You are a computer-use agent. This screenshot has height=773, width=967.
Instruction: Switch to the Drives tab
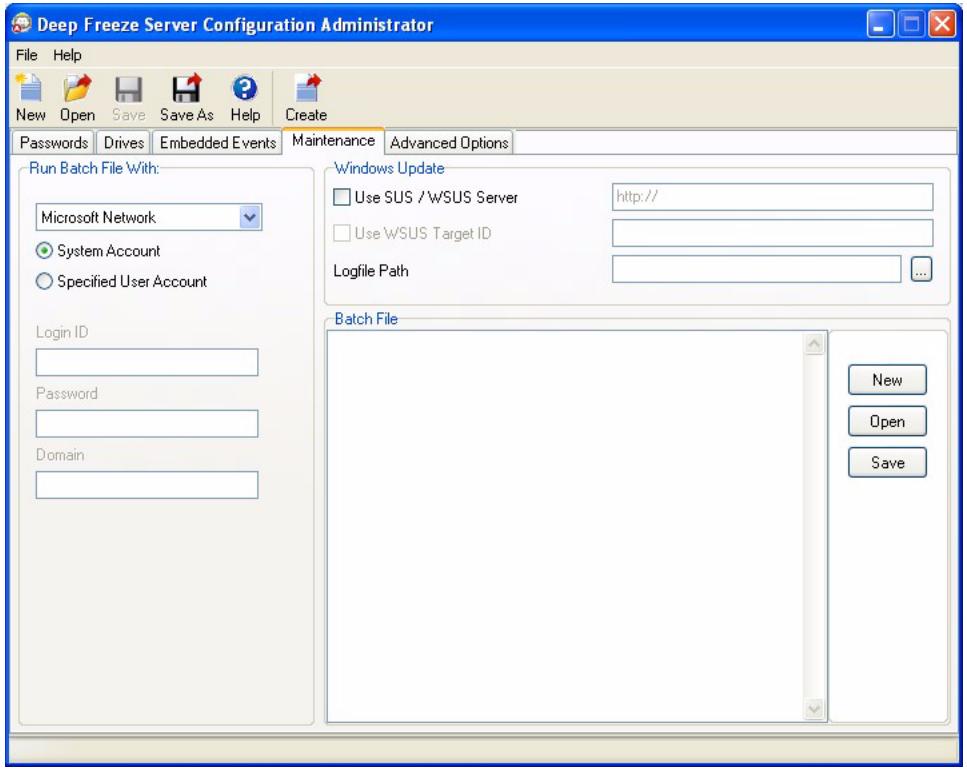123,143
